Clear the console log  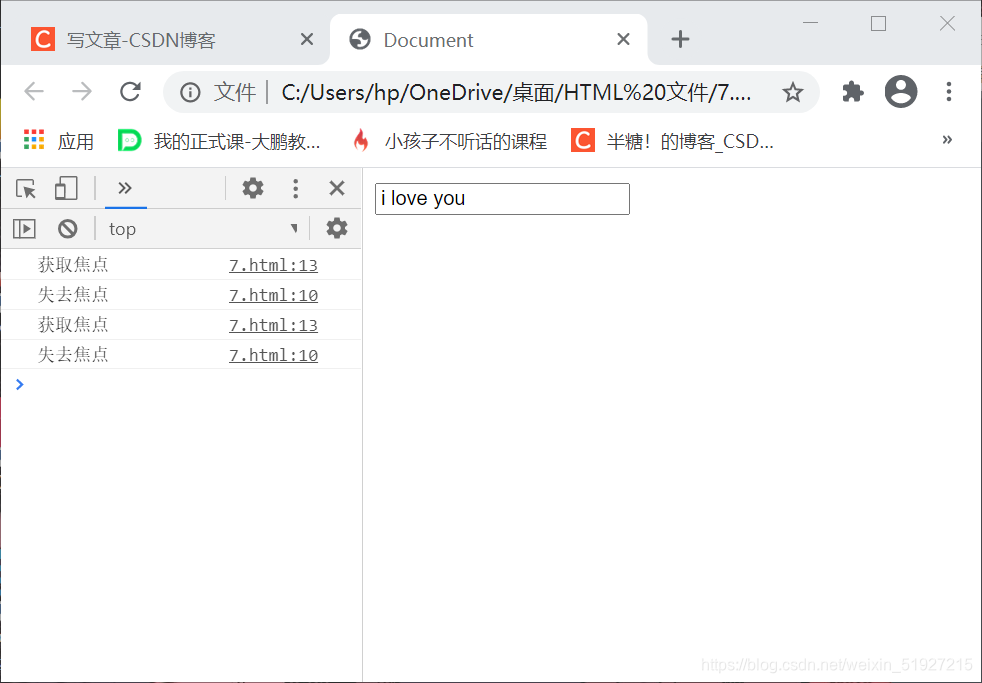point(68,229)
